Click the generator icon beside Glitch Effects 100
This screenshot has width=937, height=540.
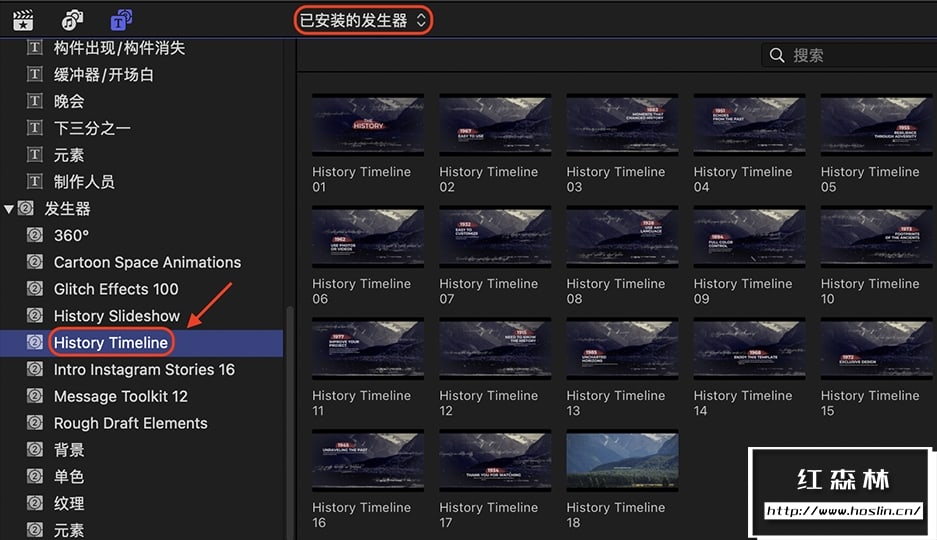point(35,289)
